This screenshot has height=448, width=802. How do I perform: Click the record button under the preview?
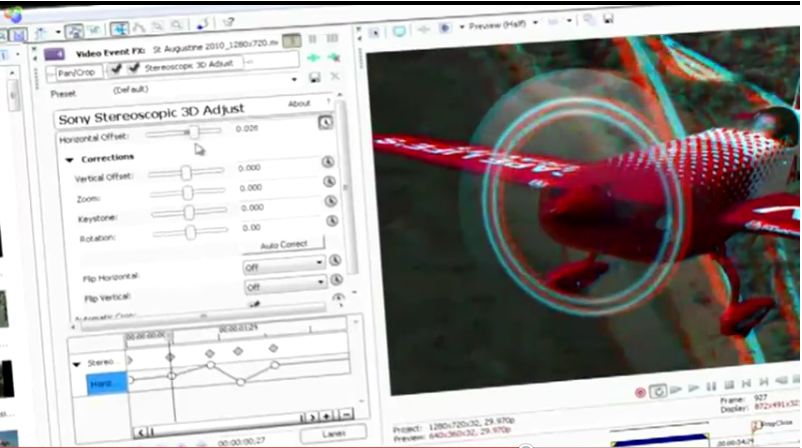(639, 392)
